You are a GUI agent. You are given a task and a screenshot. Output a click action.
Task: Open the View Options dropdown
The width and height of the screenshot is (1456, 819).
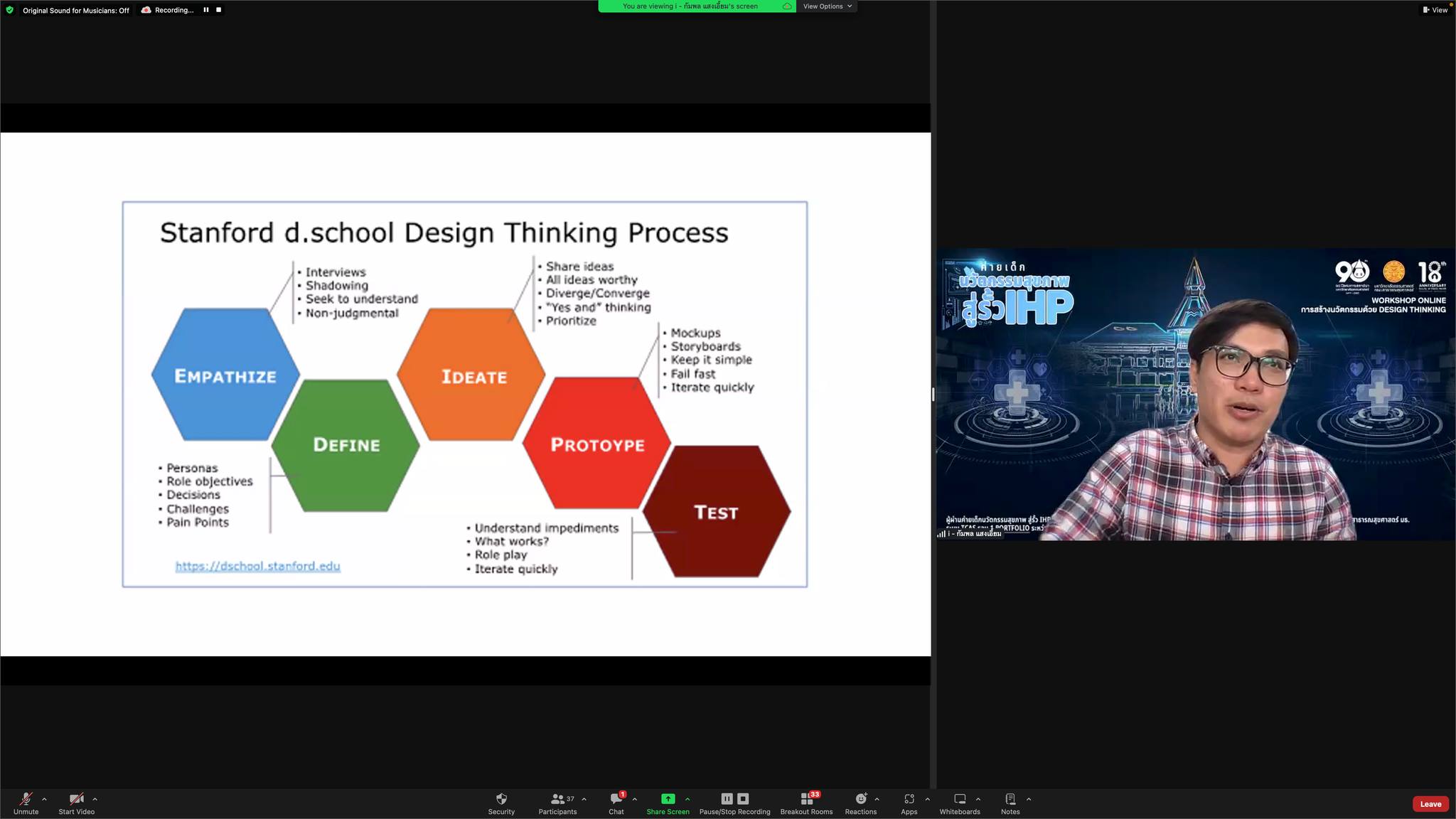tap(827, 6)
